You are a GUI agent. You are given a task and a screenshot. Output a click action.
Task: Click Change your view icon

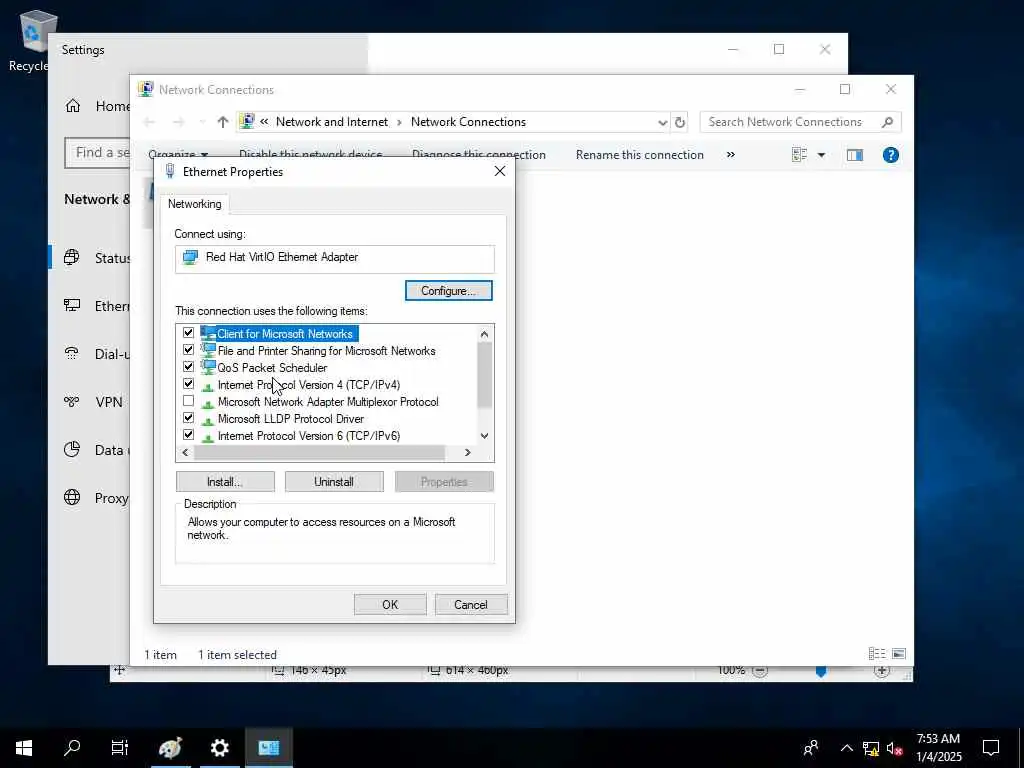tap(799, 155)
